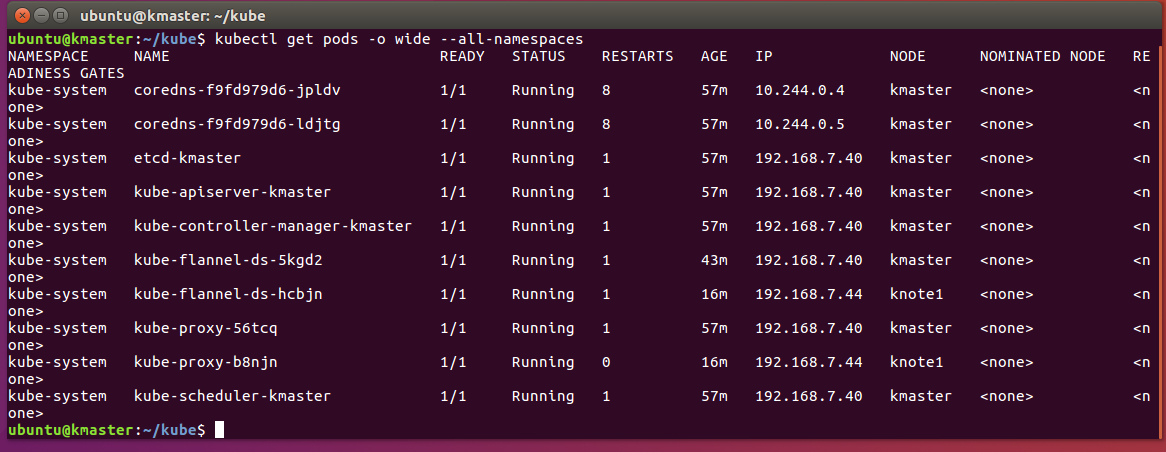Click the IP address 10.244.0.4
Screen dimensions: 1166x452
pos(800,90)
